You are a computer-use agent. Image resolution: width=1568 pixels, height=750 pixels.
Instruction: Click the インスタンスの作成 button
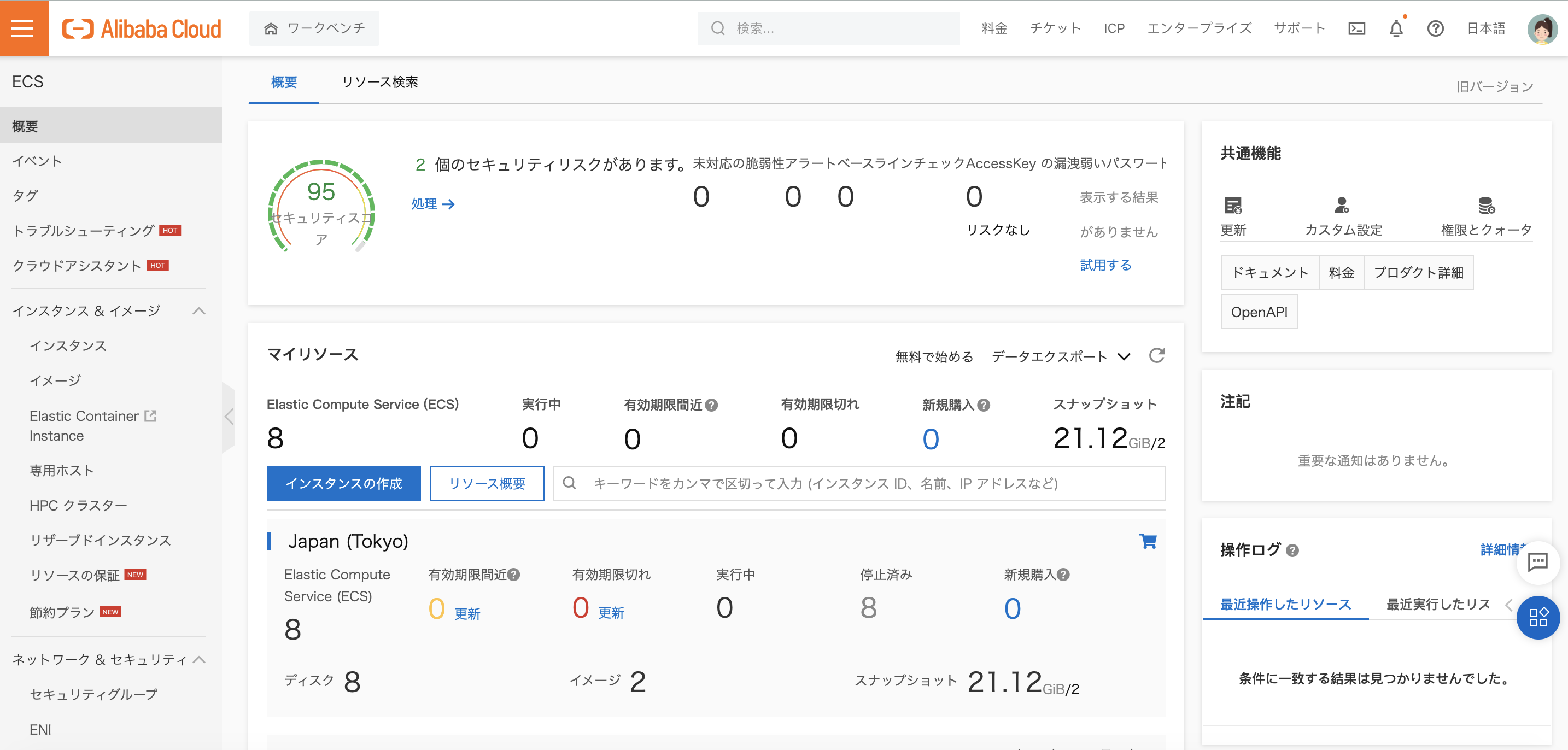click(343, 483)
